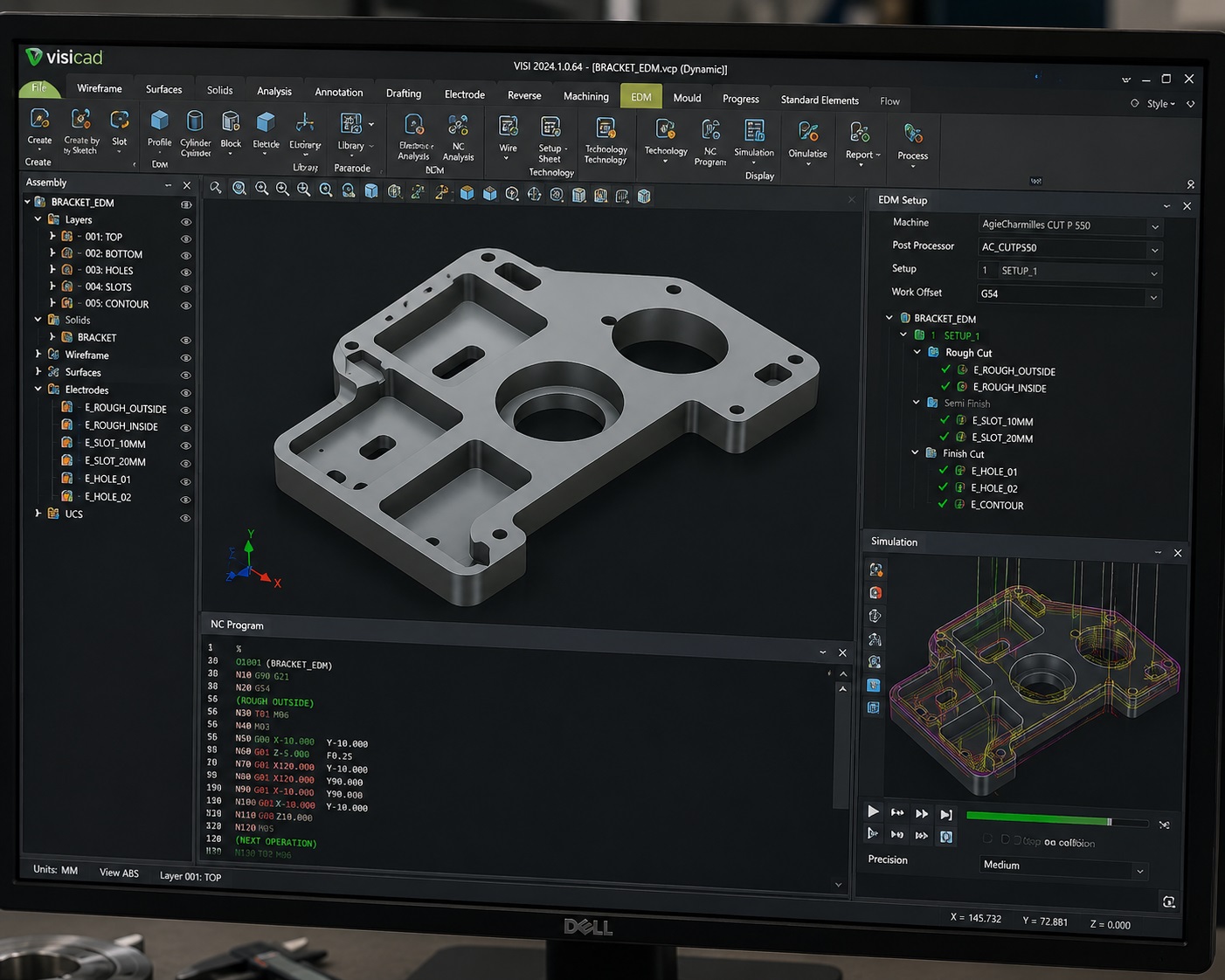Switch to the Electrode tab
This screenshot has width=1225, height=980.
[x=465, y=94]
